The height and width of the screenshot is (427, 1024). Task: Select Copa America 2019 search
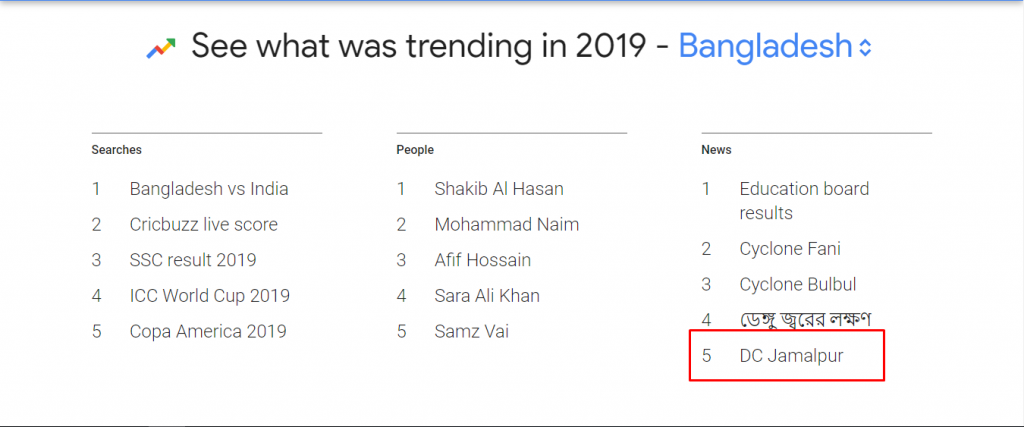pos(208,331)
